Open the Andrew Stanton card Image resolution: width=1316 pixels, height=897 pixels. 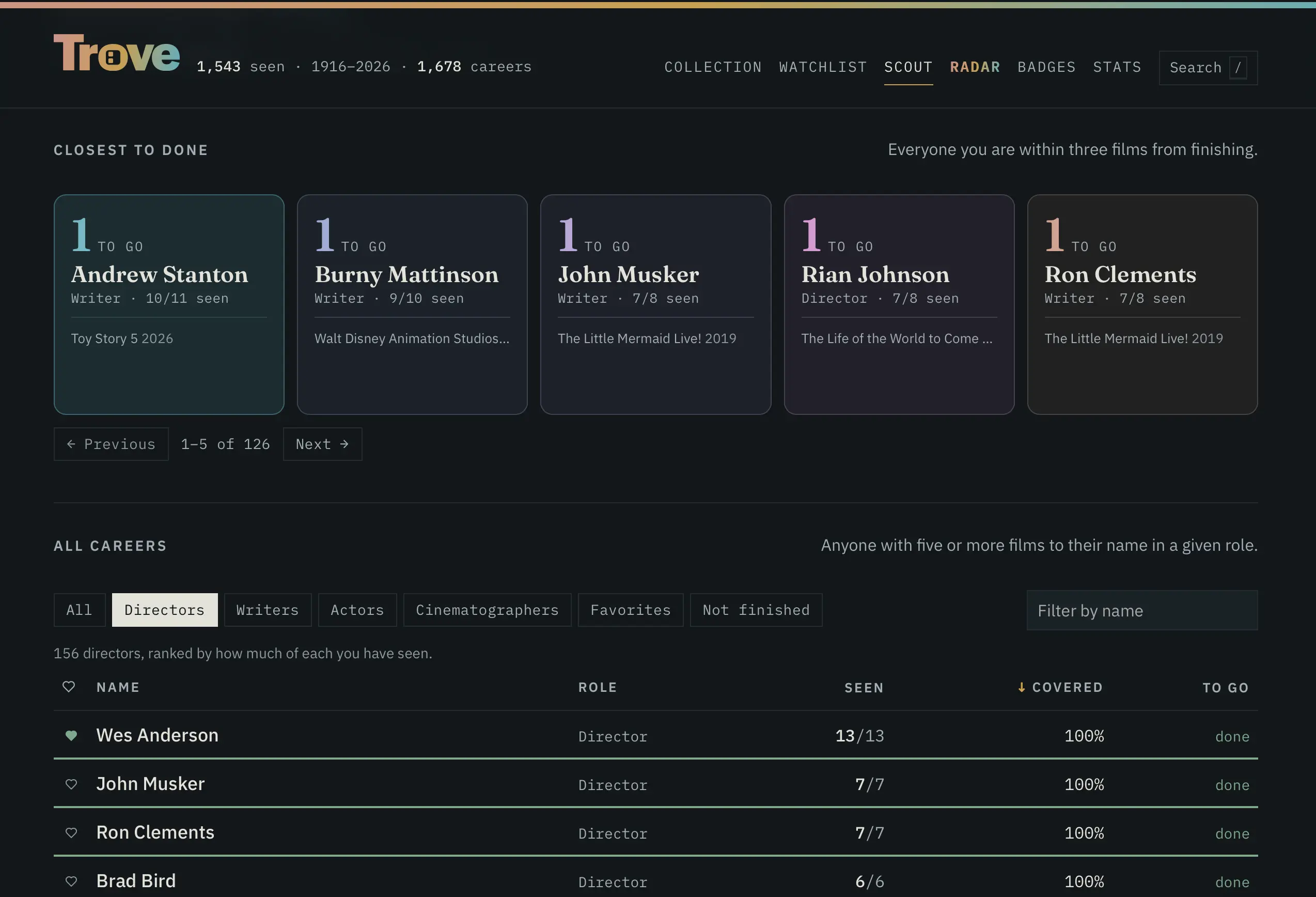169,304
